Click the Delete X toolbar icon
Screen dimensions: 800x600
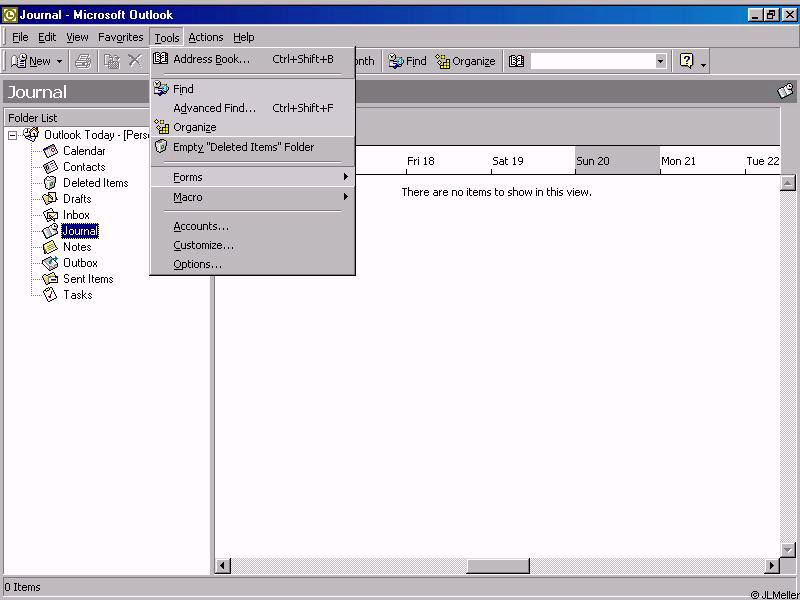(x=135, y=61)
